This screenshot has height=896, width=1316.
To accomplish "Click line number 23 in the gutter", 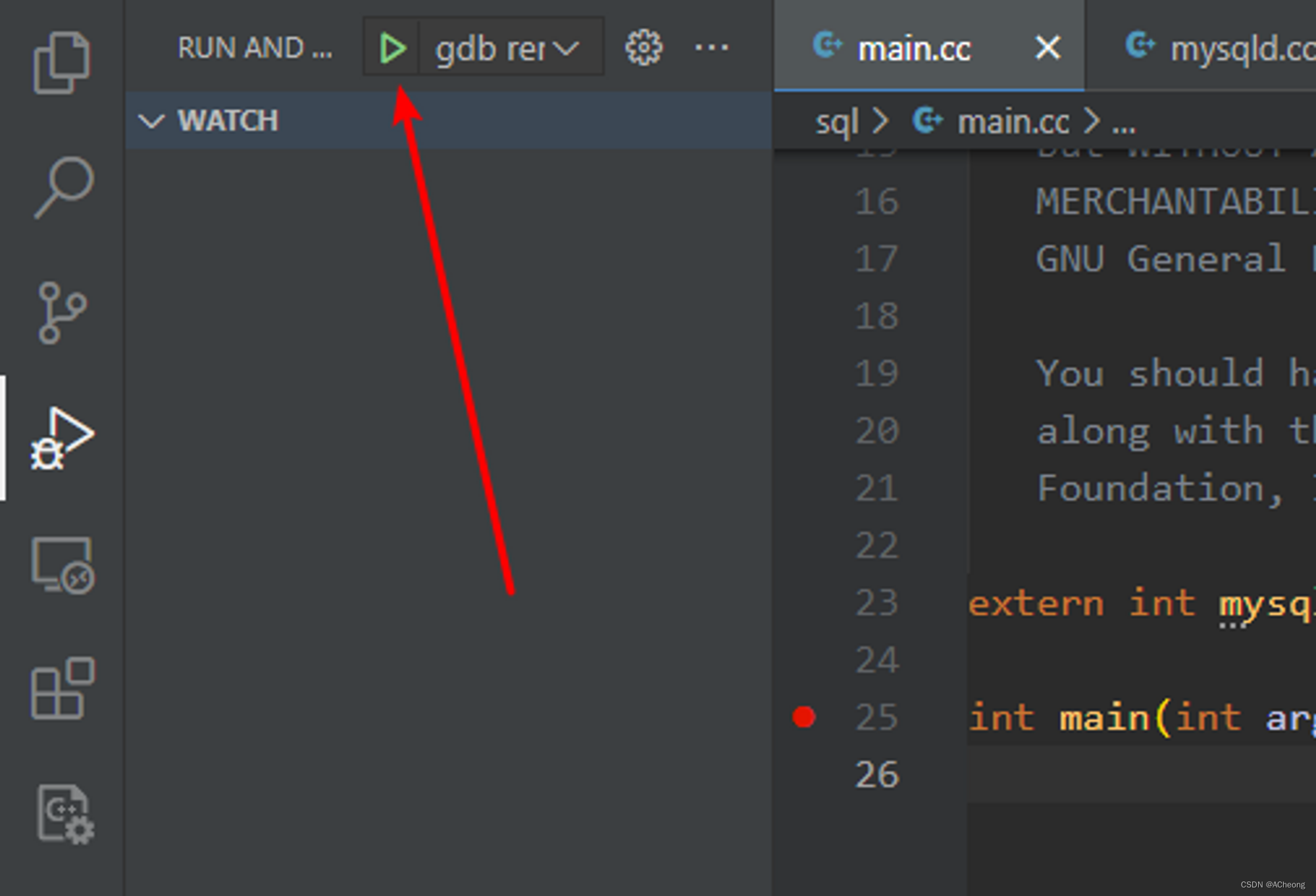I will tap(876, 603).
